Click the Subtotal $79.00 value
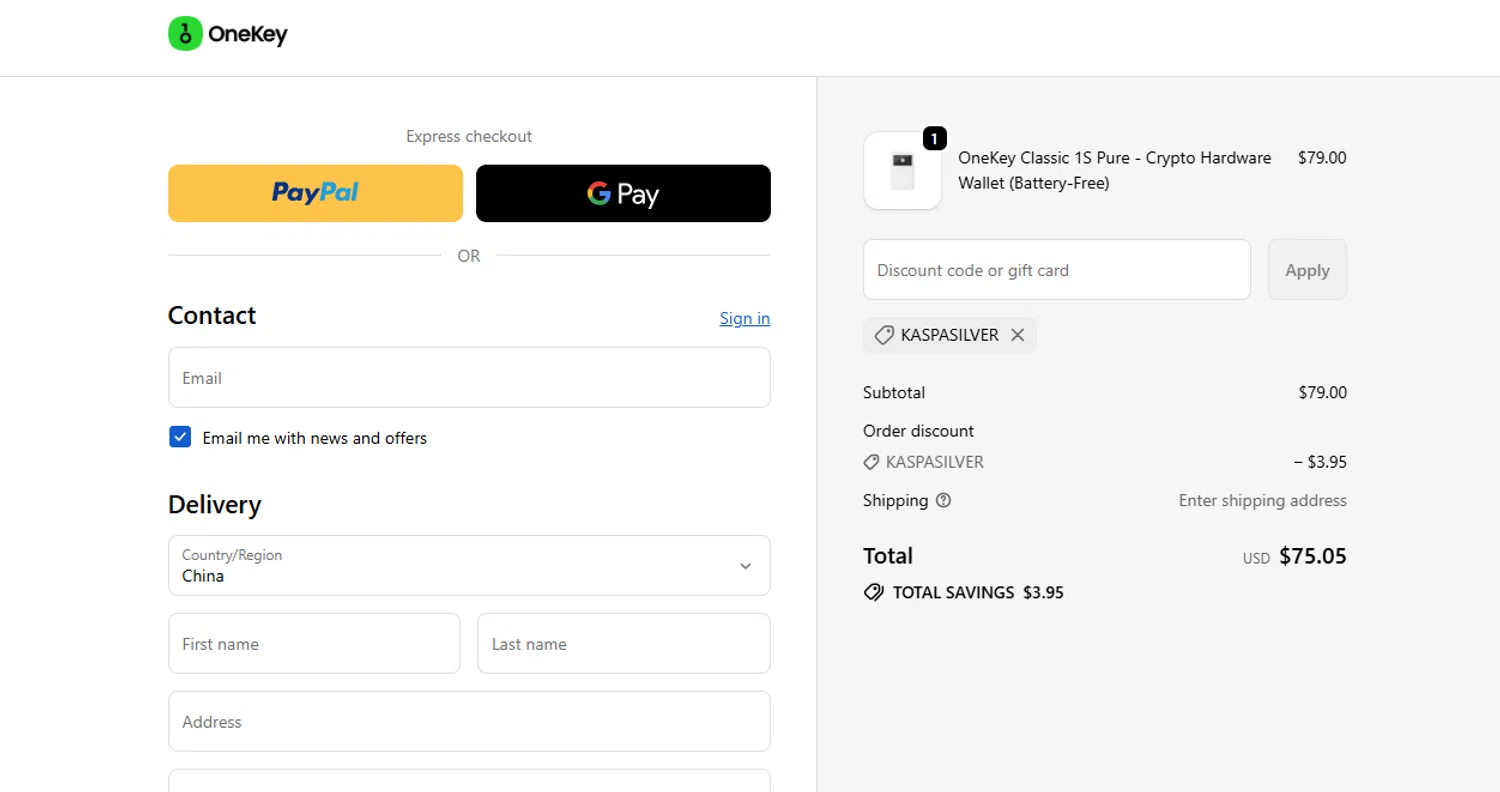The height and width of the screenshot is (792, 1500). [x=1322, y=392]
